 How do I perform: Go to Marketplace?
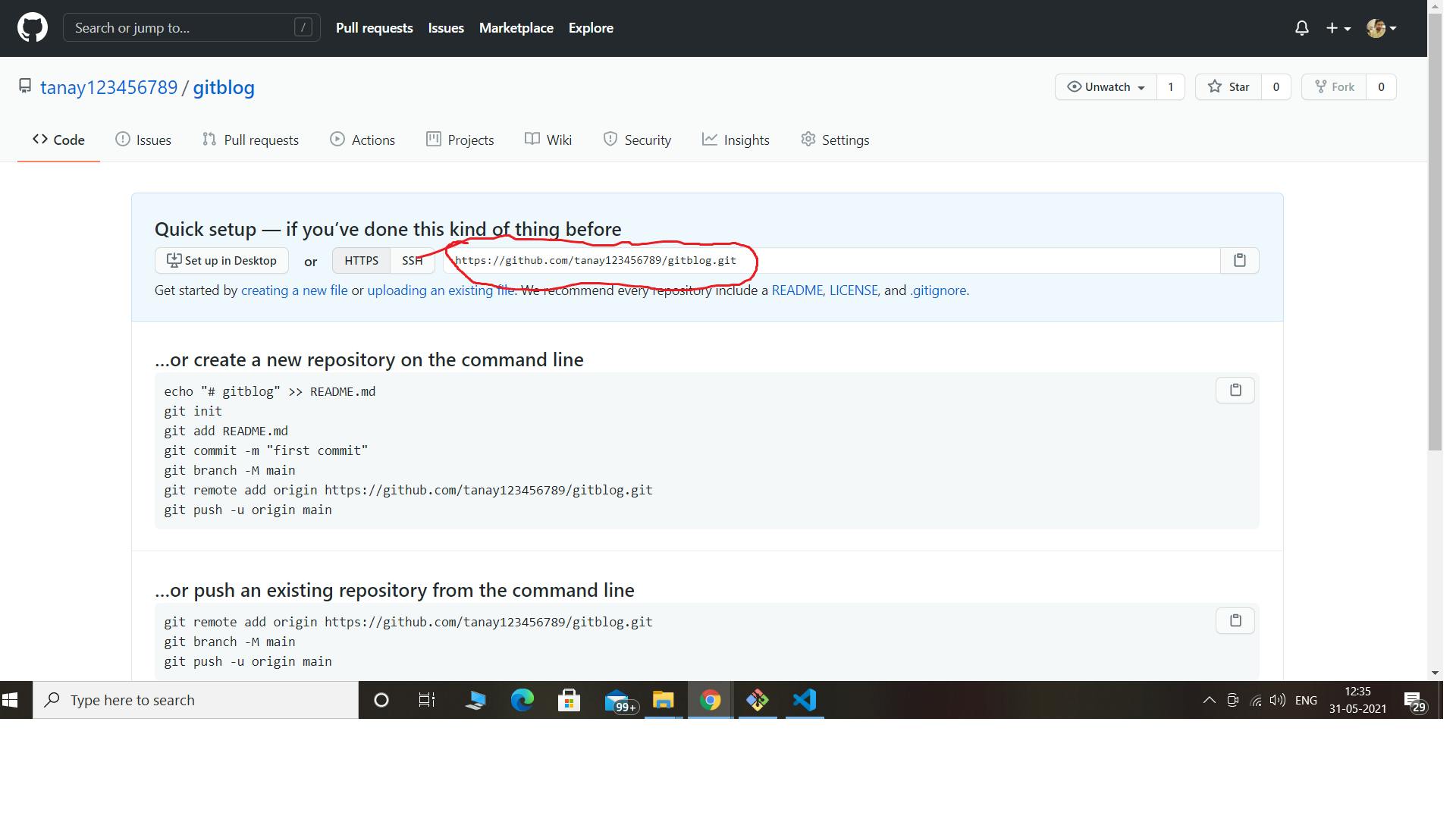(x=516, y=28)
